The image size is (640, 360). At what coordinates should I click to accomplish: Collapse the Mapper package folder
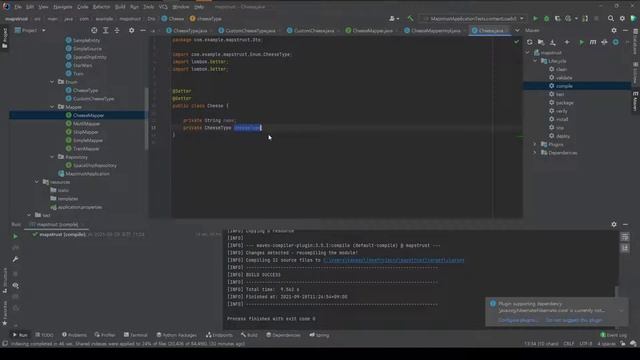(x=52, y=107)
